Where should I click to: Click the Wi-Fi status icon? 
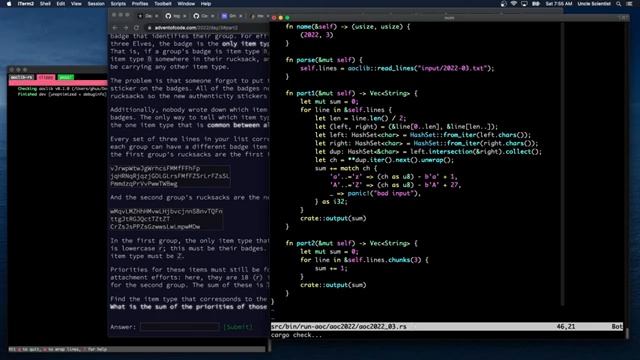pyautogui.click(x=513, y=4)
